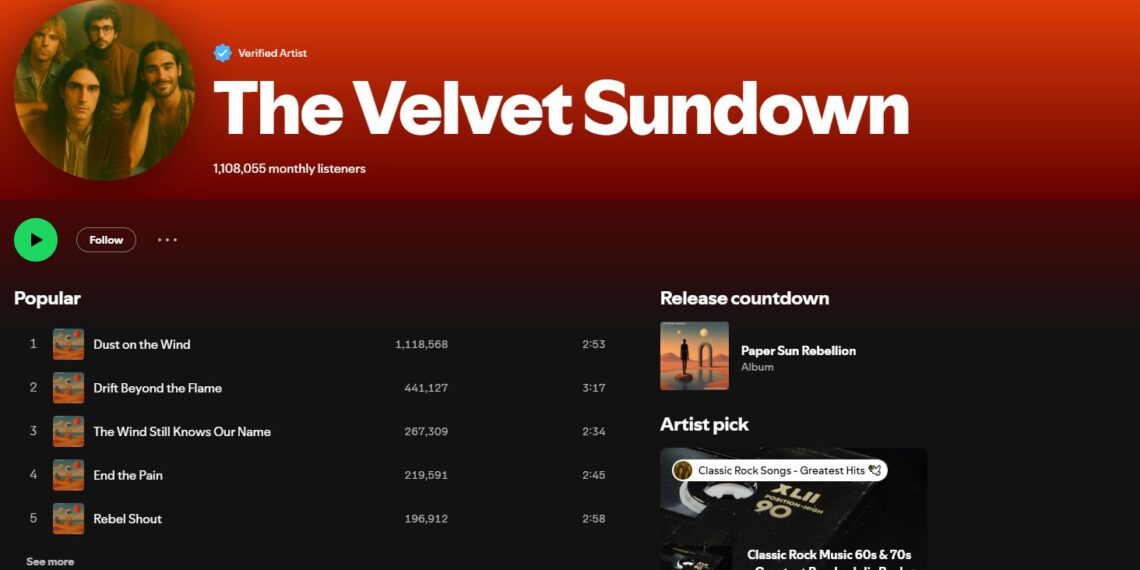This screenshot has height=570, width=1140.
Task: Open the three-dot more options menu
Action: [x=167, y=240]
